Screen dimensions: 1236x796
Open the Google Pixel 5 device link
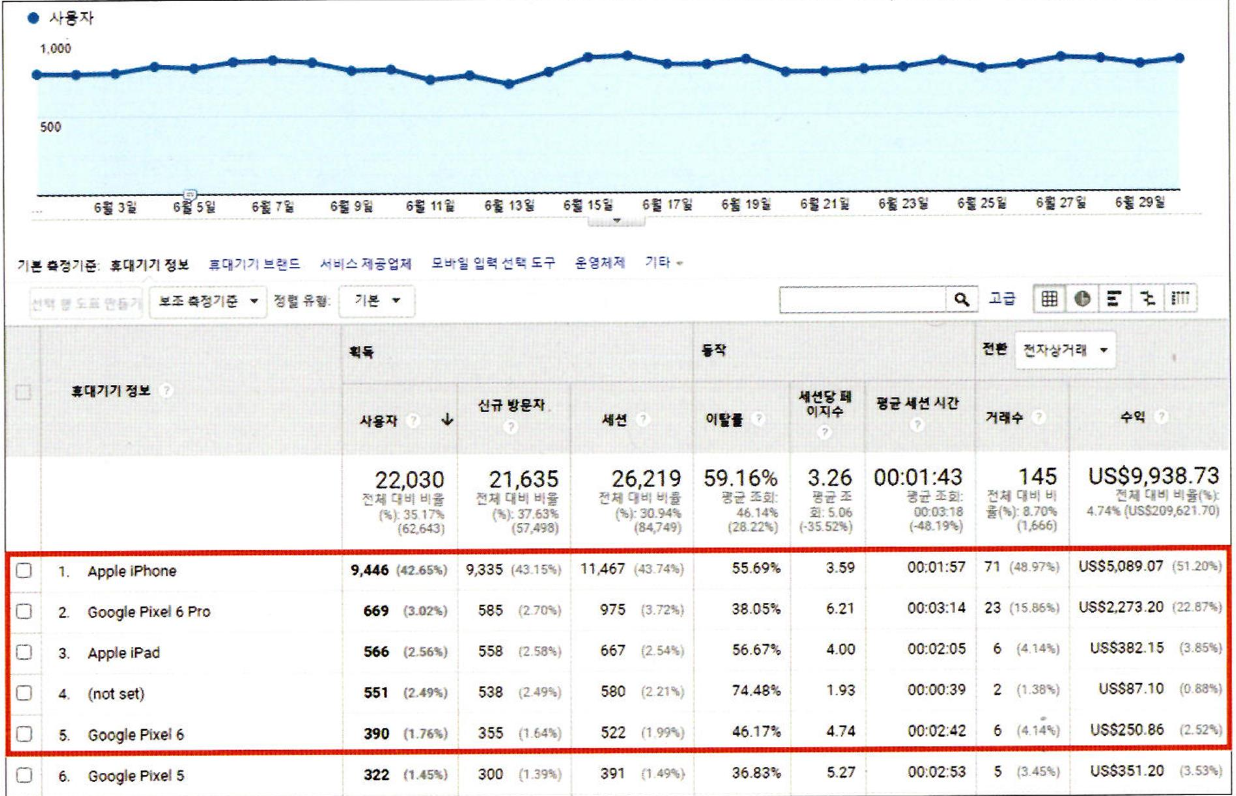coord(136,775)
